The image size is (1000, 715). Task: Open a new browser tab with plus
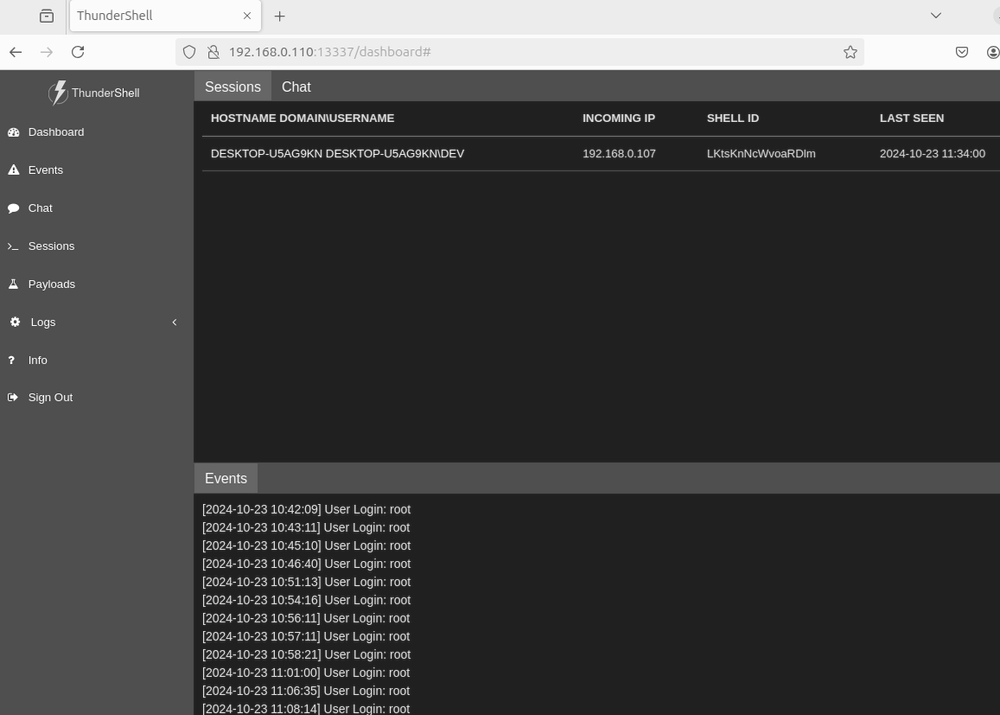279,16
